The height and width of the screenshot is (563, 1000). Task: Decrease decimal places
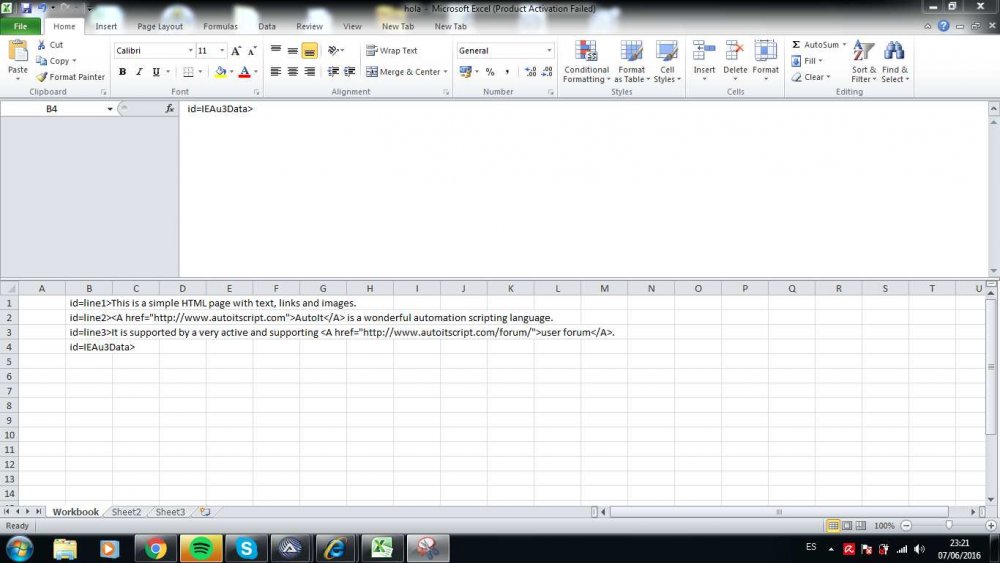pos(547,71)
